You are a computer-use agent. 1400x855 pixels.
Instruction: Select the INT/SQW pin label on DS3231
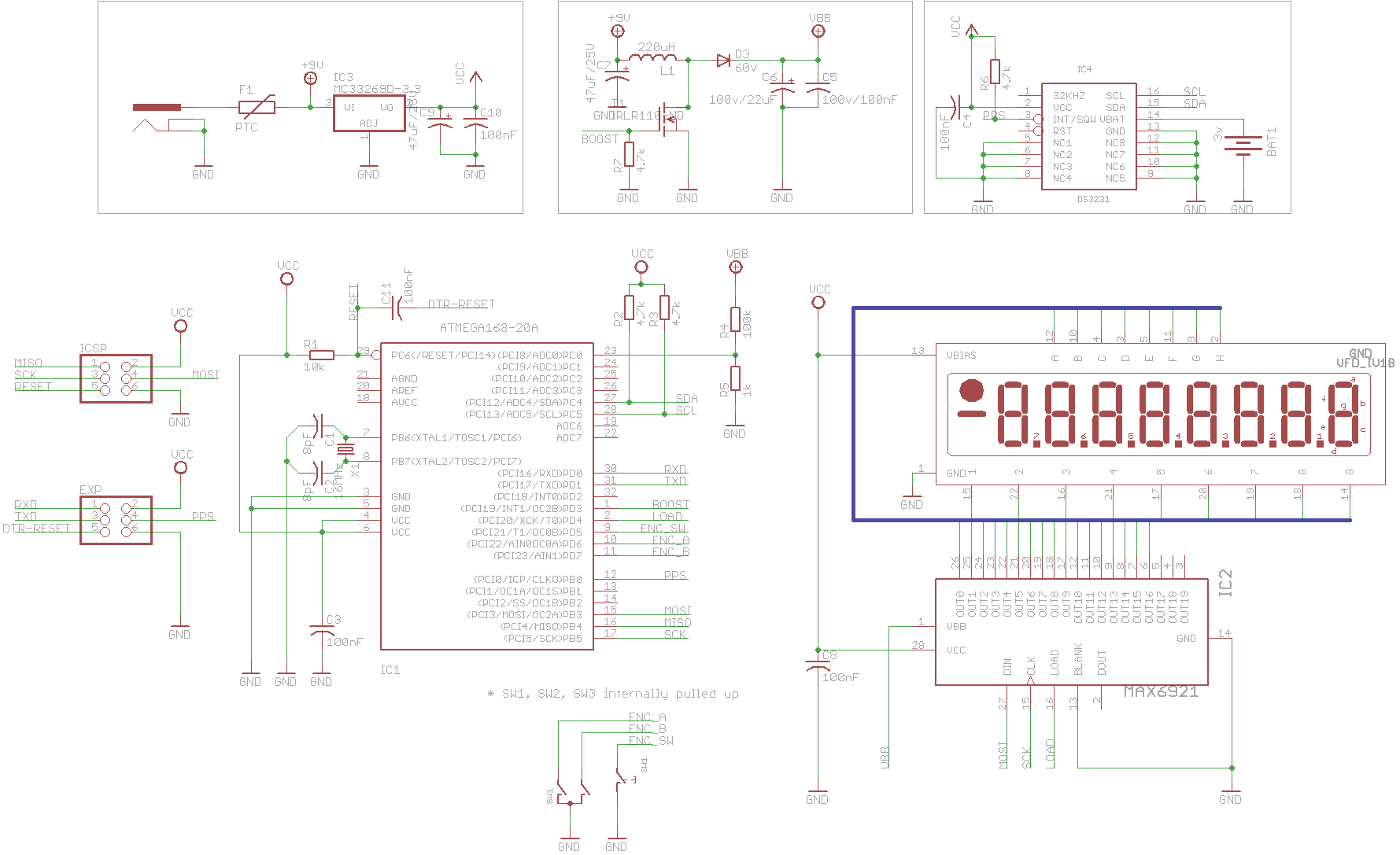coord(1074,120)
